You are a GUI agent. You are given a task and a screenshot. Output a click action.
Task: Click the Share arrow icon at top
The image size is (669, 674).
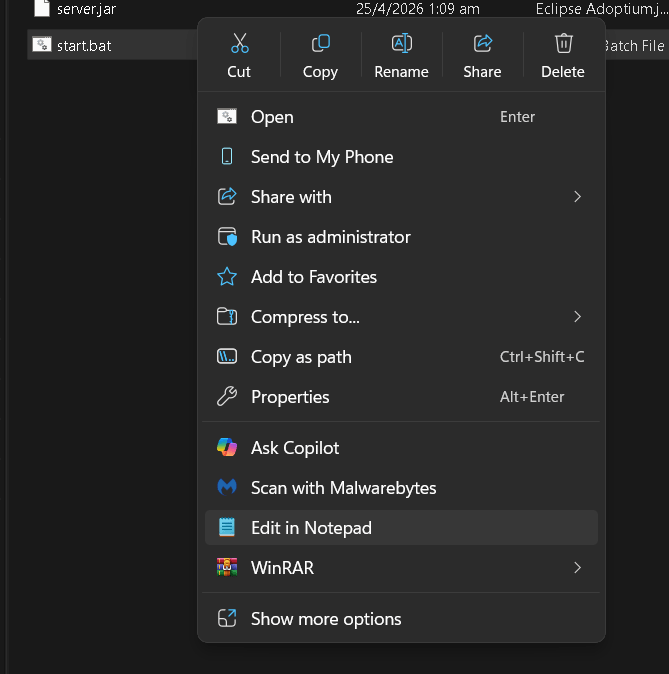click(482, 43)
